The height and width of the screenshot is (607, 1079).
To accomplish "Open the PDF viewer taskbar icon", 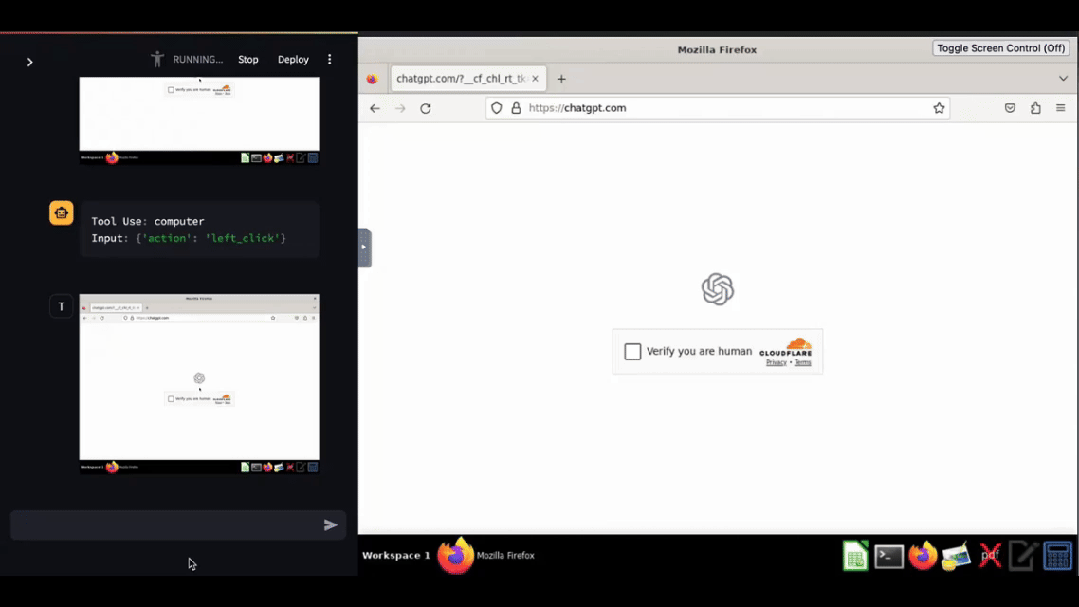I will (990, 556).
